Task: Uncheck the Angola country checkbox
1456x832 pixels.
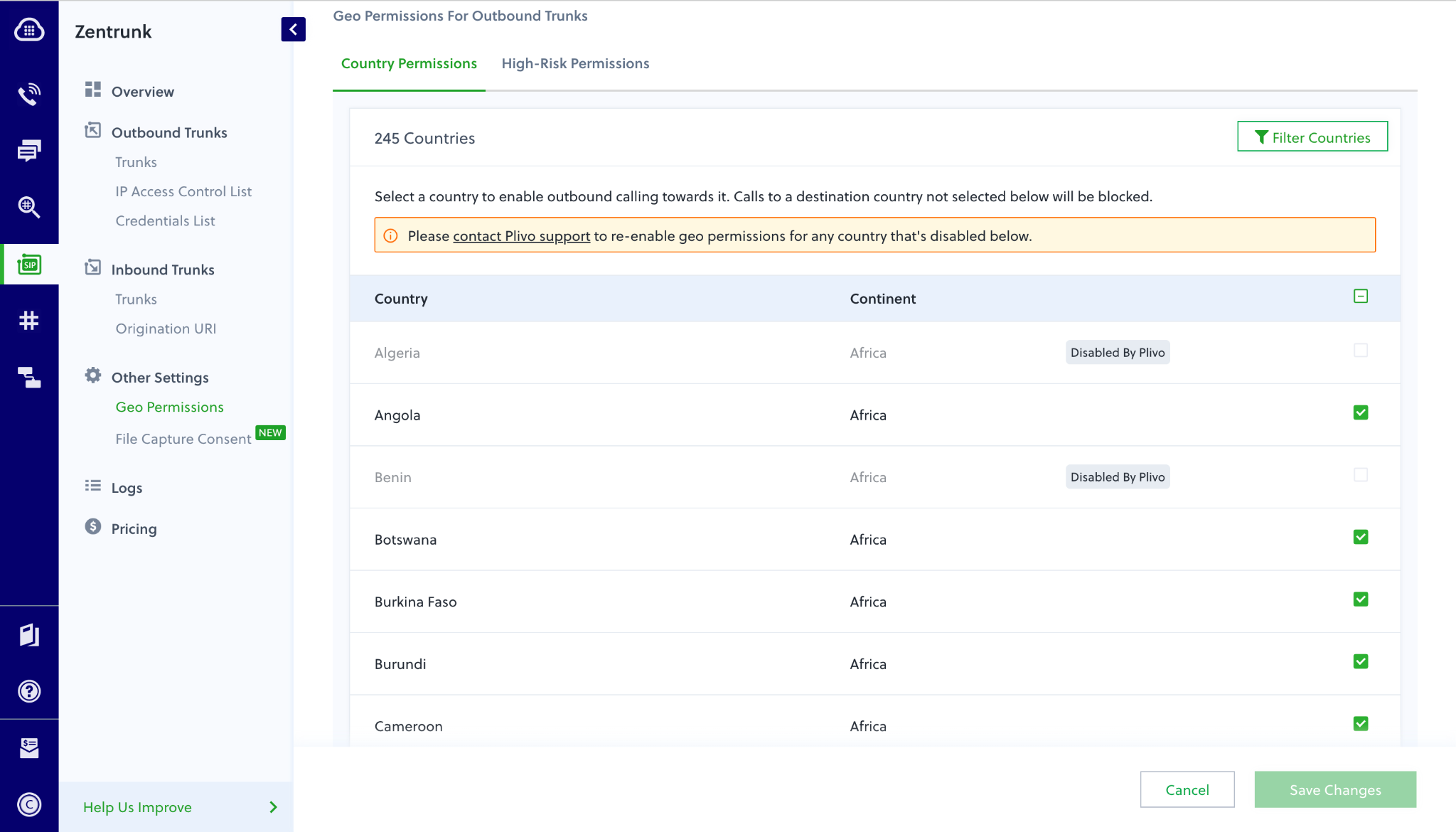Action: click(1360, 413)
